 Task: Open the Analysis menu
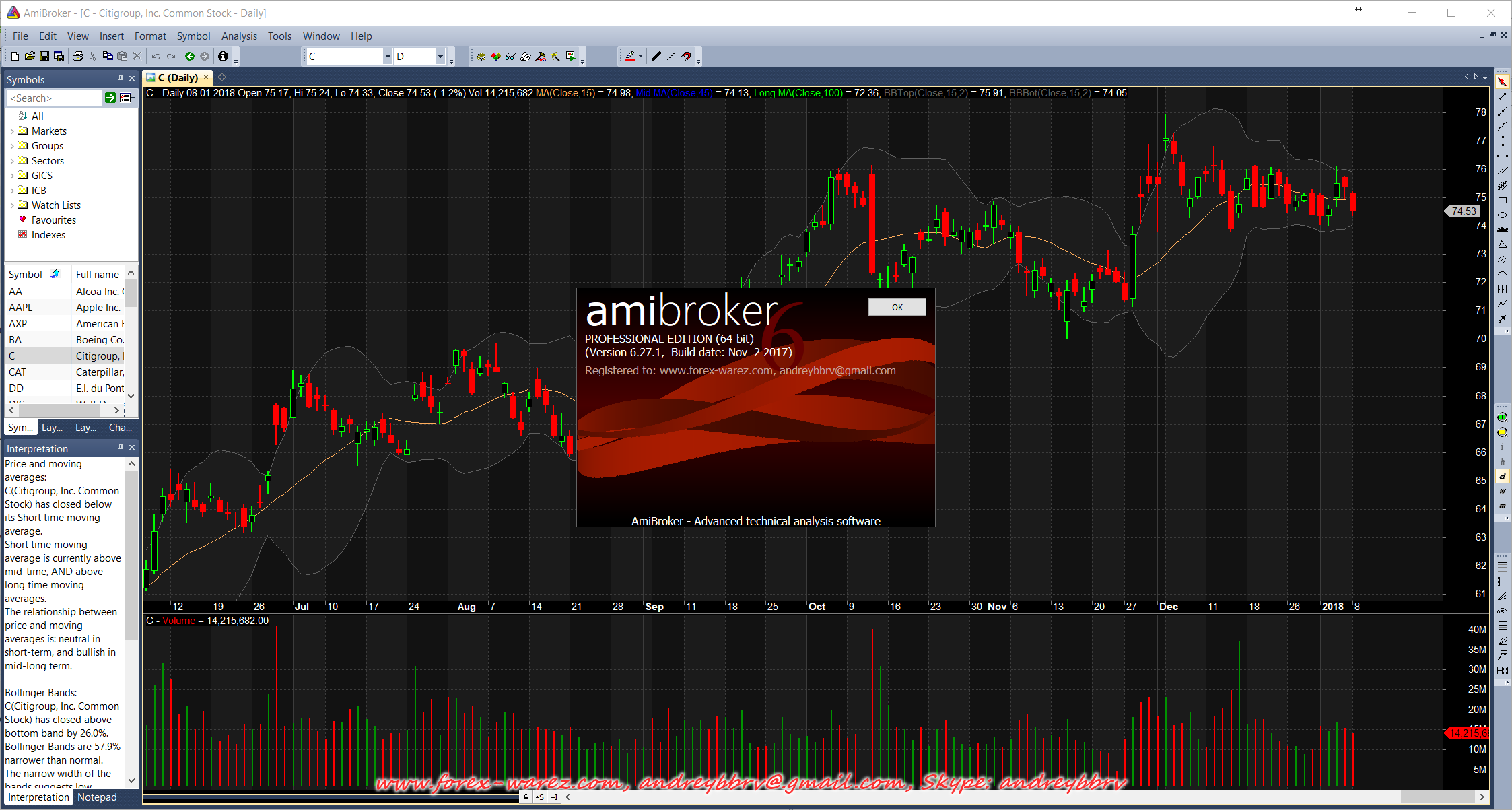point(239,36)
